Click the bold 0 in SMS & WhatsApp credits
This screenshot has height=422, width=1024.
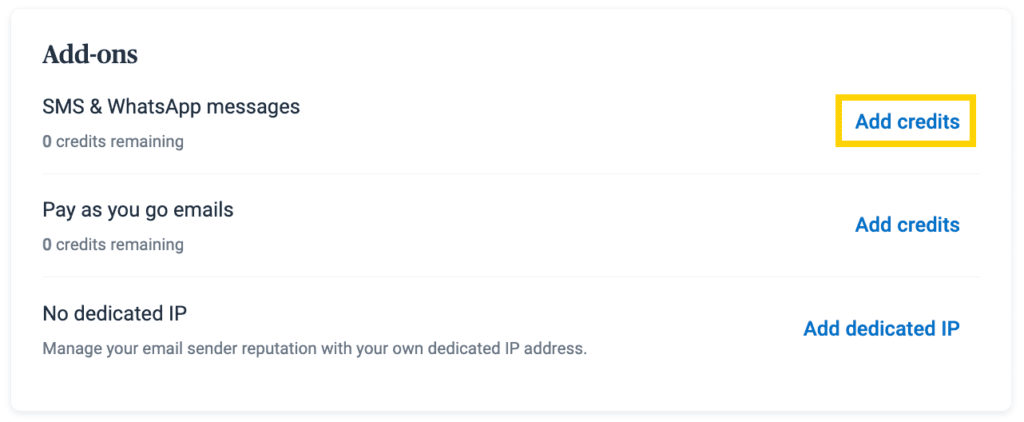(x=47, y=142)
